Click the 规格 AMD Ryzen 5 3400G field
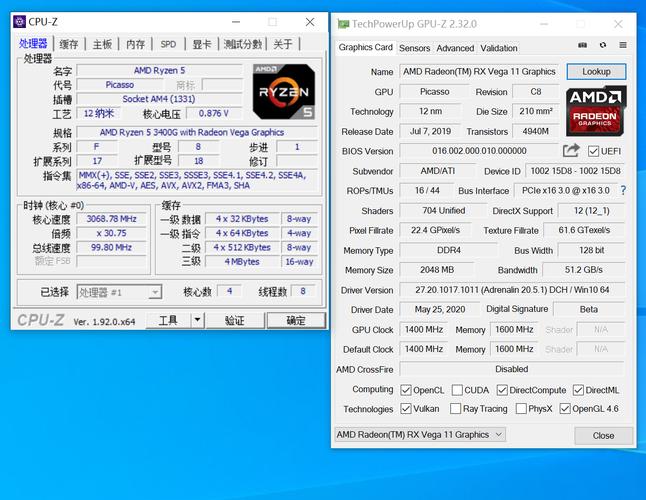646x500 pixels. 197,132
